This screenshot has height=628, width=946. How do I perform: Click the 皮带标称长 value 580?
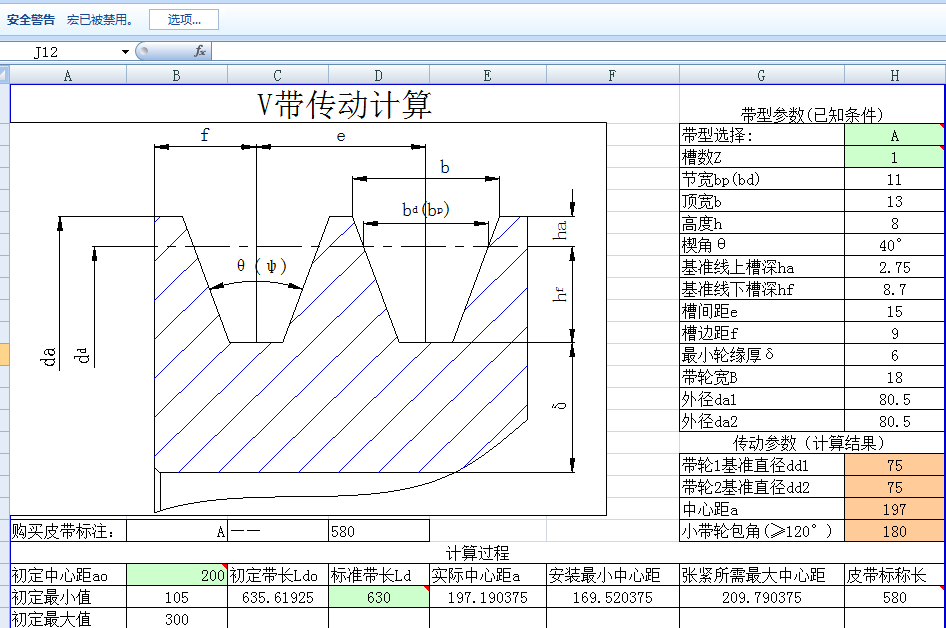click(895, 597)
